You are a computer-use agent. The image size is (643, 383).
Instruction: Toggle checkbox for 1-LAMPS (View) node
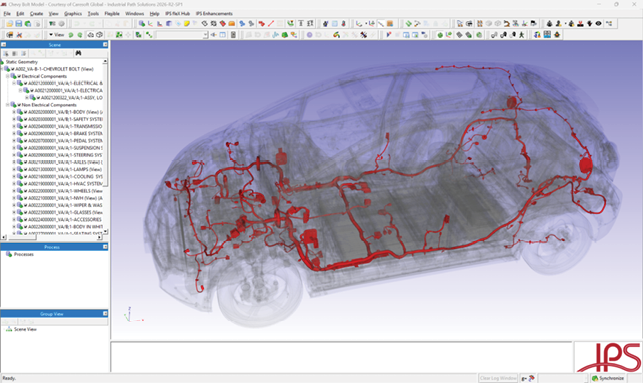pos(25,169)
